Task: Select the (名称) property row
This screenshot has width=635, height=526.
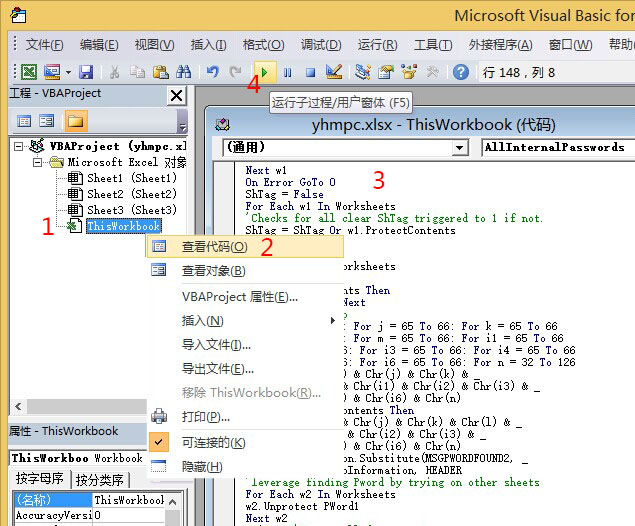Action: coord(53,500)
